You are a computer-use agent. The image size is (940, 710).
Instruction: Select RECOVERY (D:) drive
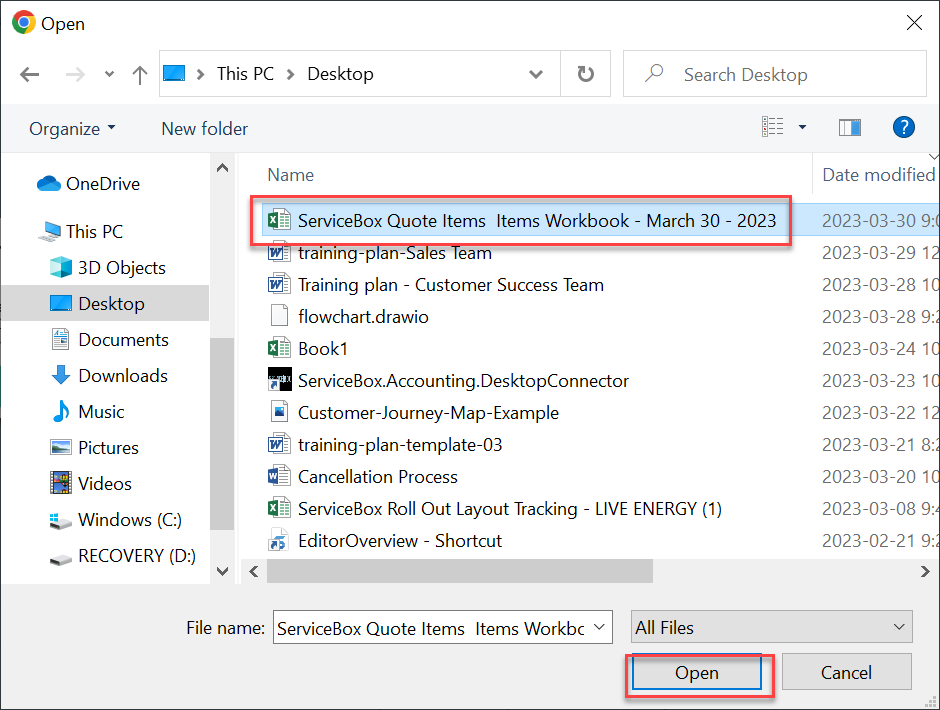coord(123,556)
